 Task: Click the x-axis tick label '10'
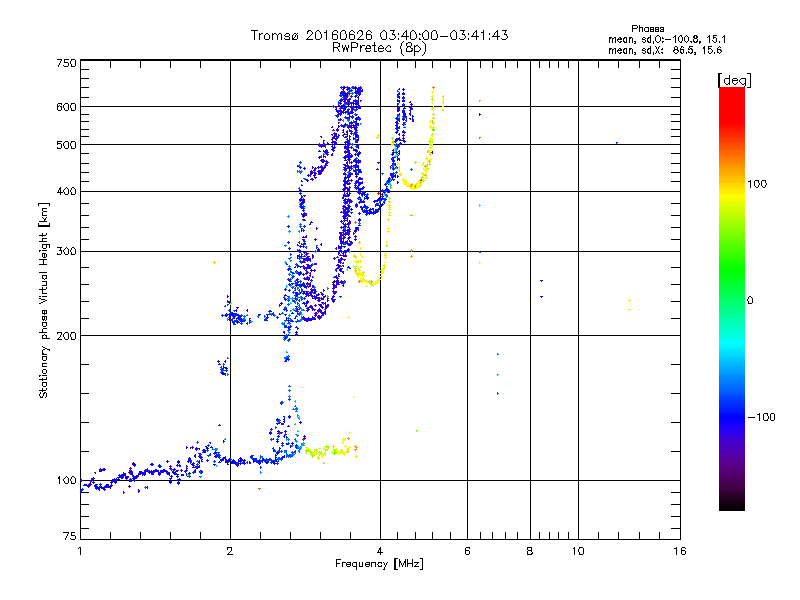pyautogui.click(x=578, y=551)
